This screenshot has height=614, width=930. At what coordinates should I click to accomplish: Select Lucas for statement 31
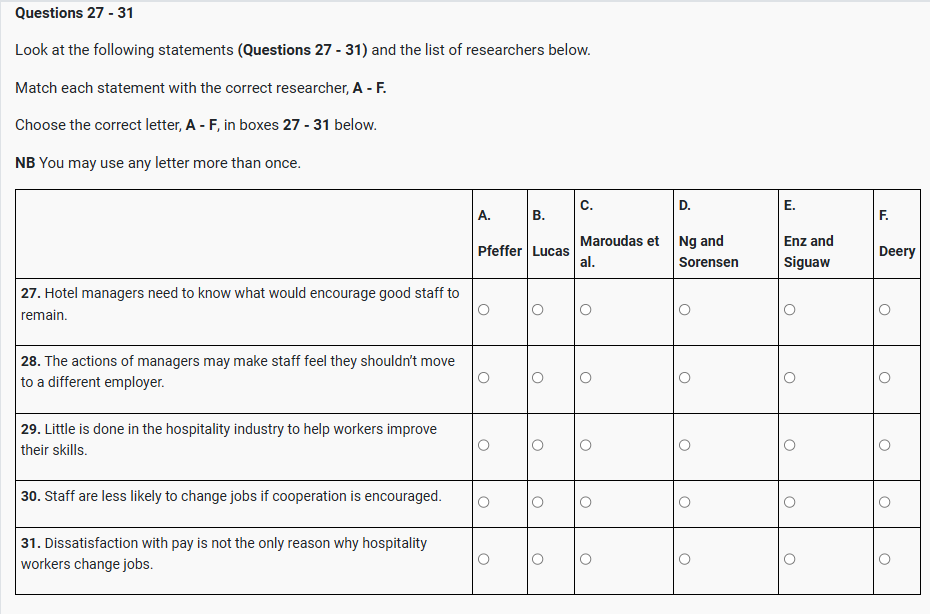click(x=537, y=559)
